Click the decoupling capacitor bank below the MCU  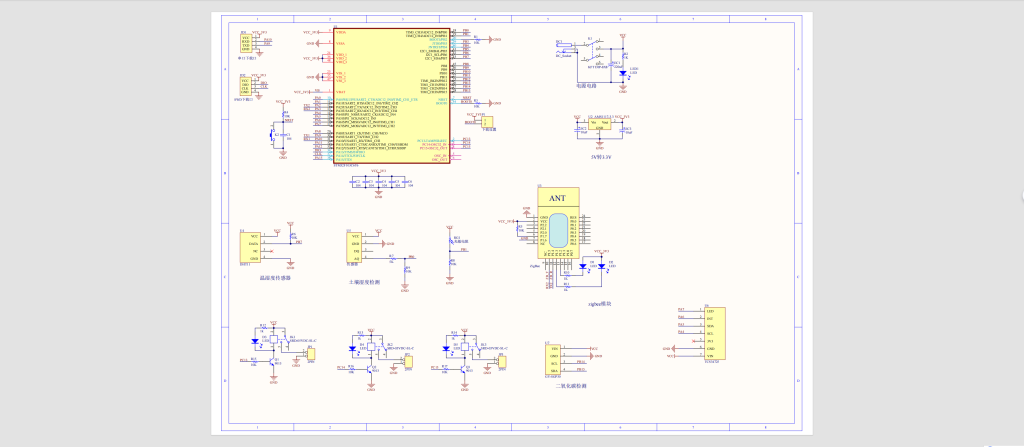point(378,183)
